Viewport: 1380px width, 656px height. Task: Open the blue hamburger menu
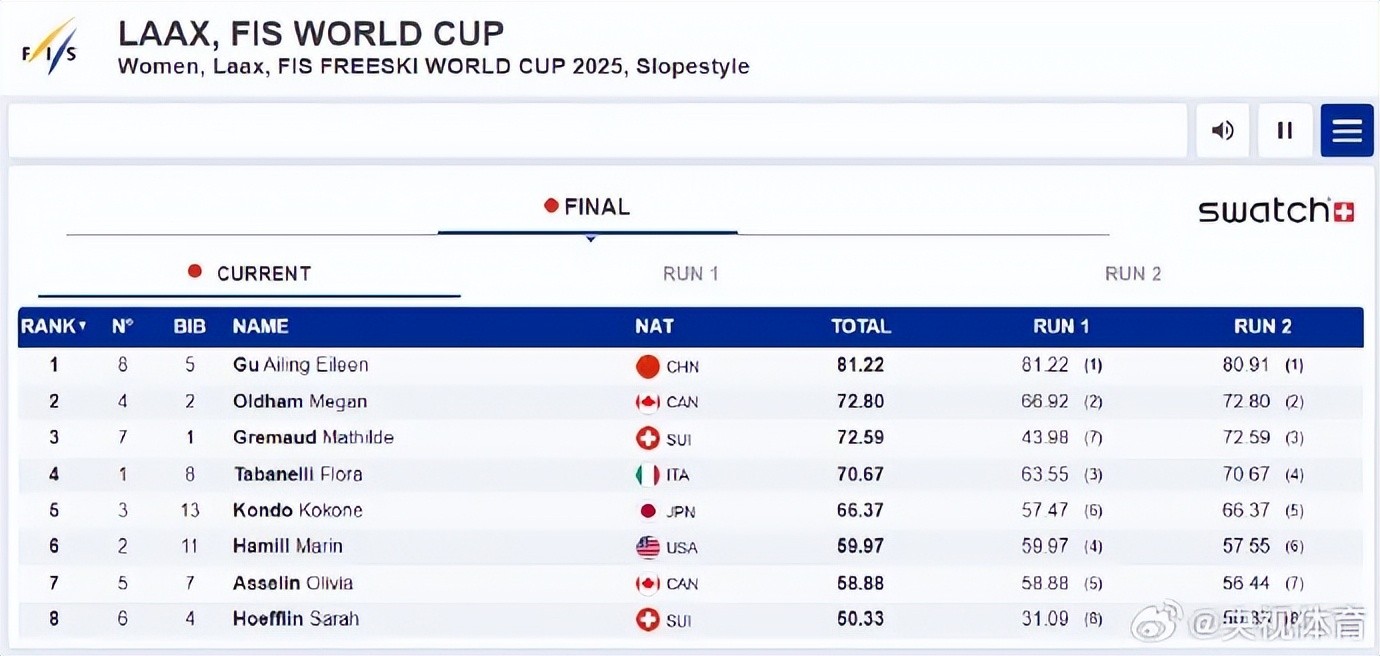point(1346,130)
